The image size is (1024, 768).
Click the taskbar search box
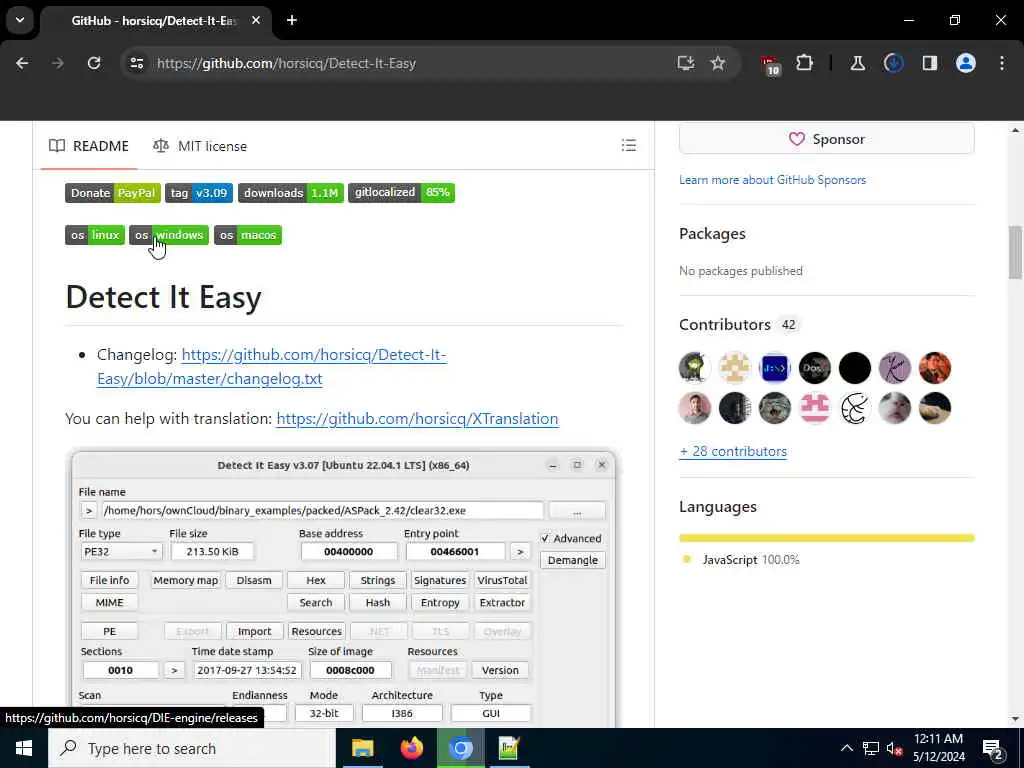click(191, 748)
